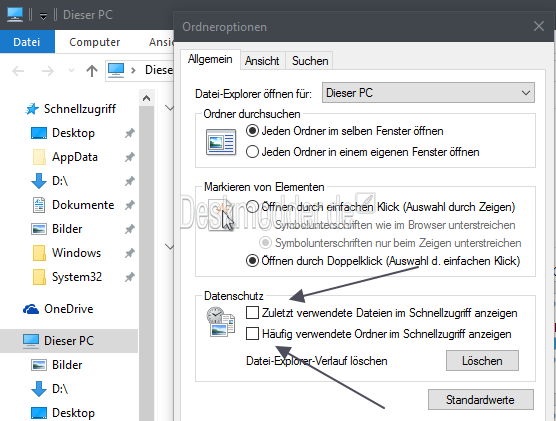Click the D:\ download arrow icon under Schnellzugriff
Screen dimensions: 556x421
coord(39,181)
